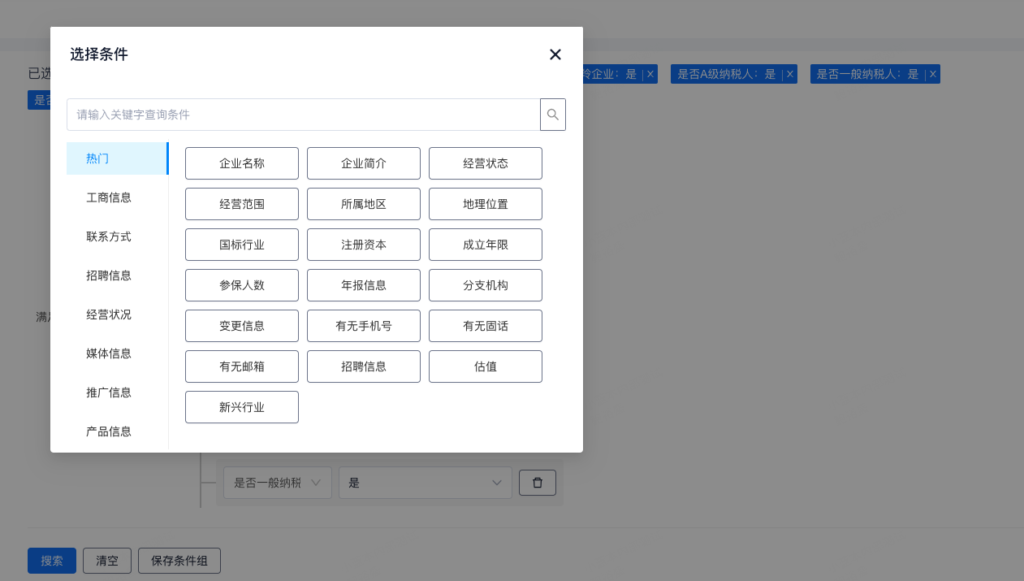Viewport: 1024px width, 581px height.
Task: Remove the 是否A级纳税人 tag via its X
Action: pyautogui.click(x=790, y=74)
